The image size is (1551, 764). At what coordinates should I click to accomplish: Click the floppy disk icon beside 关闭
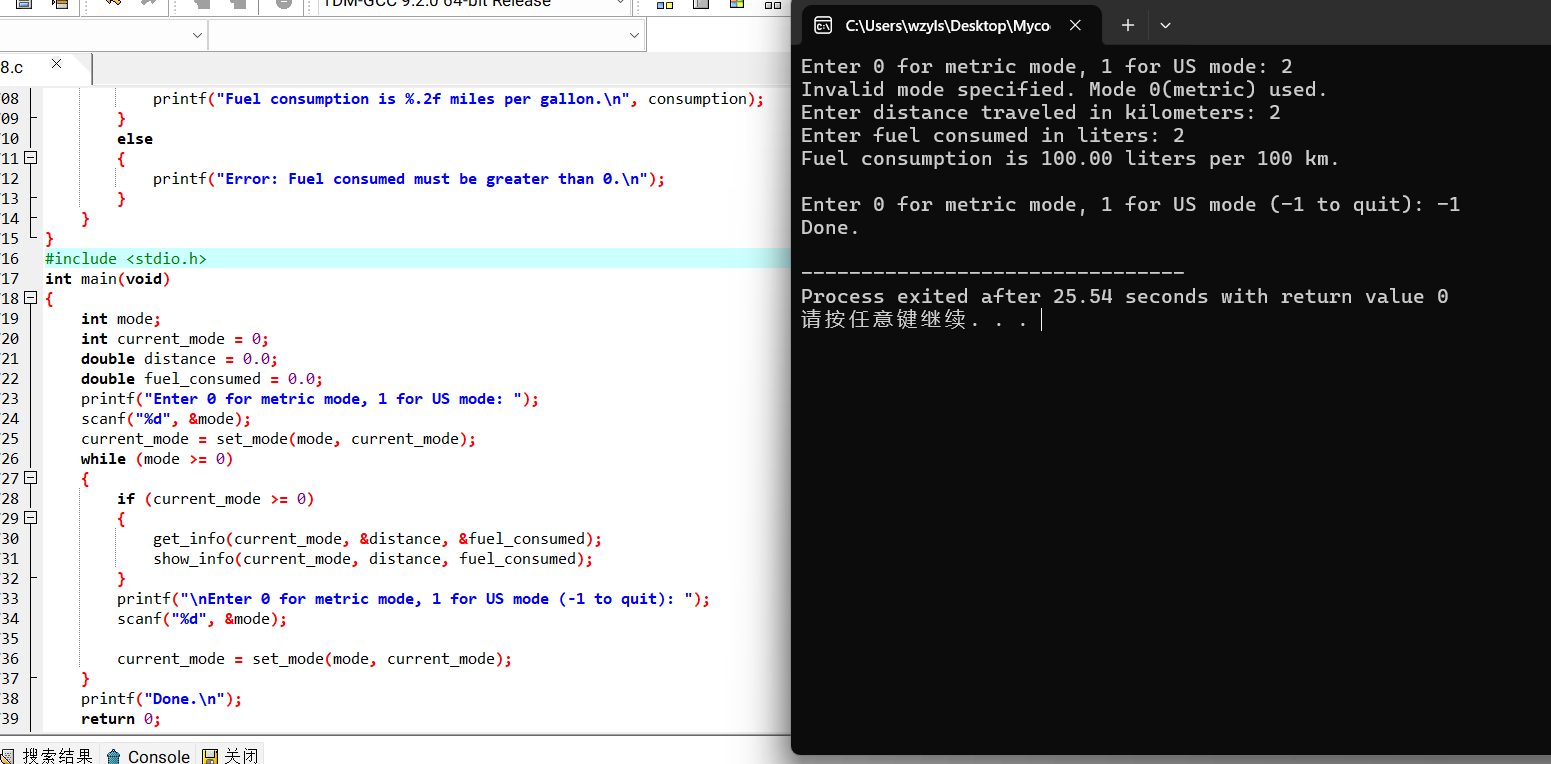[x=210, y=757]
